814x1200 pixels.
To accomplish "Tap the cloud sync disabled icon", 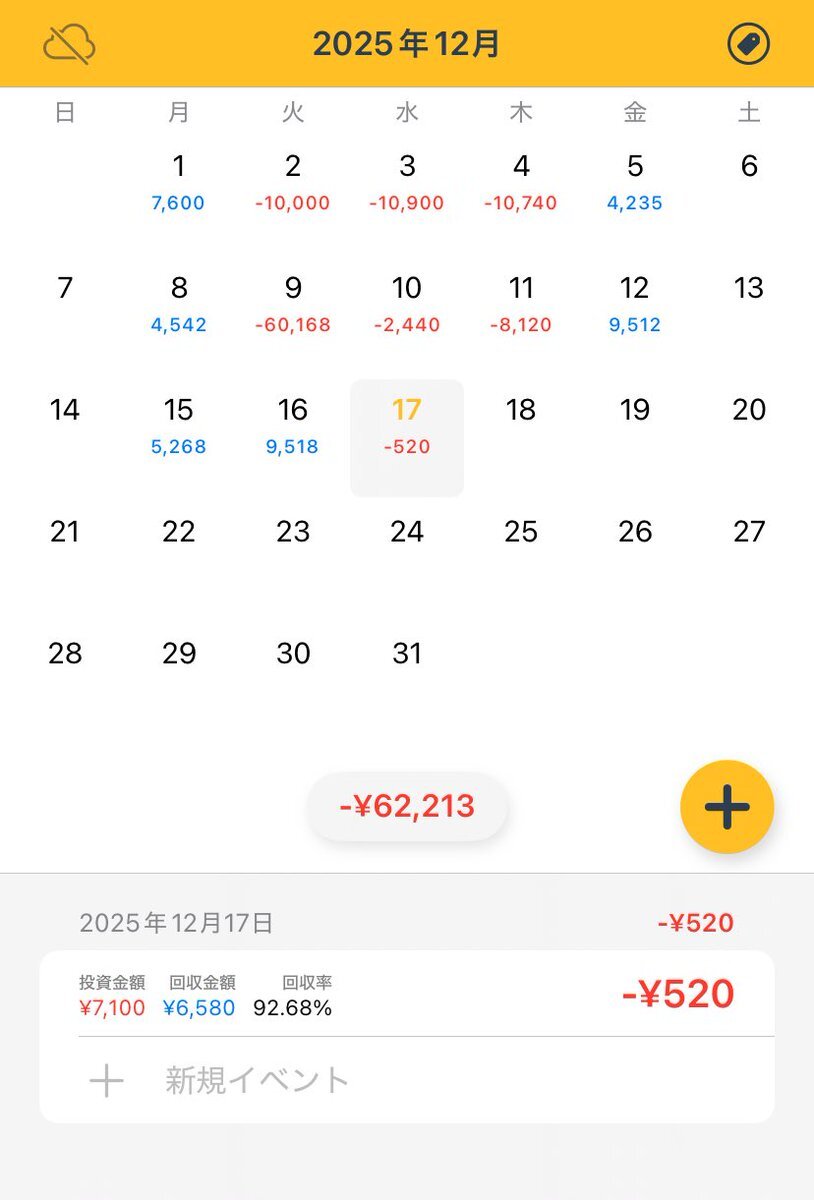I will point(69,44).
